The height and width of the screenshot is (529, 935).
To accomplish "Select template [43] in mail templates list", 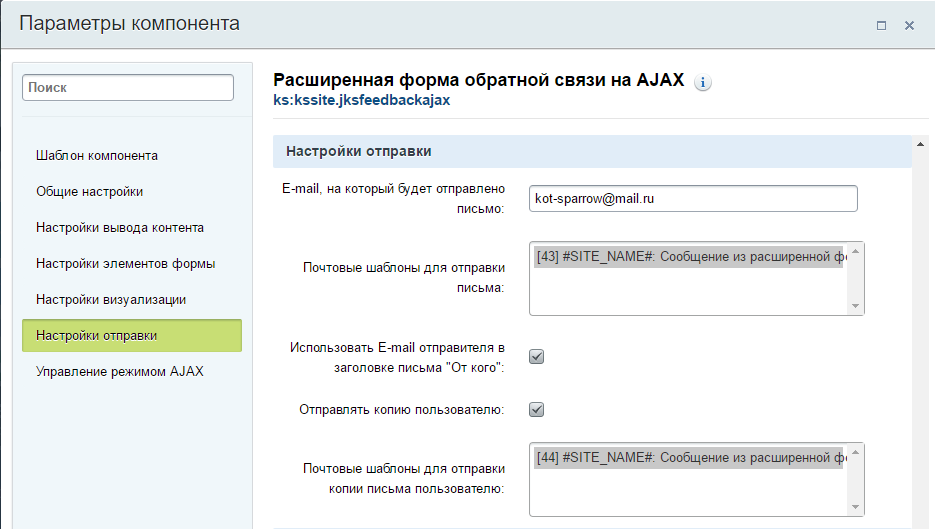I will (689, 256).
